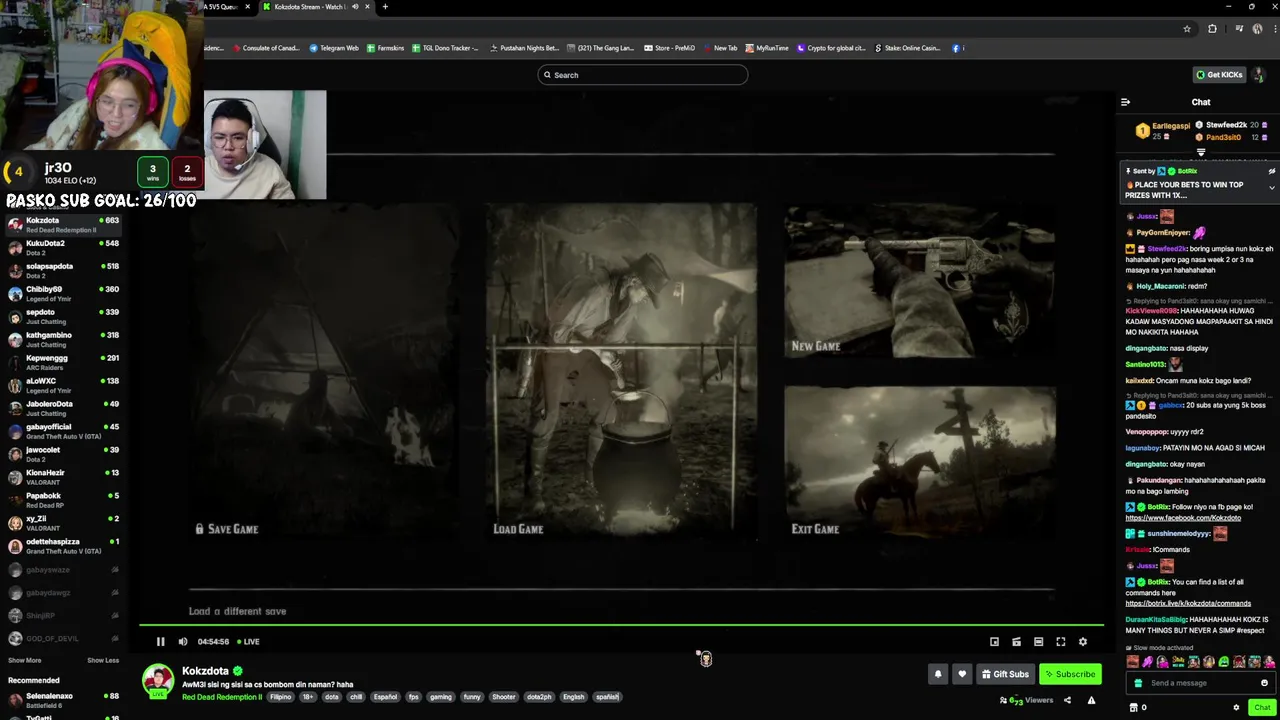Jump to LIVE indicator in player

[x=248, y=642]
